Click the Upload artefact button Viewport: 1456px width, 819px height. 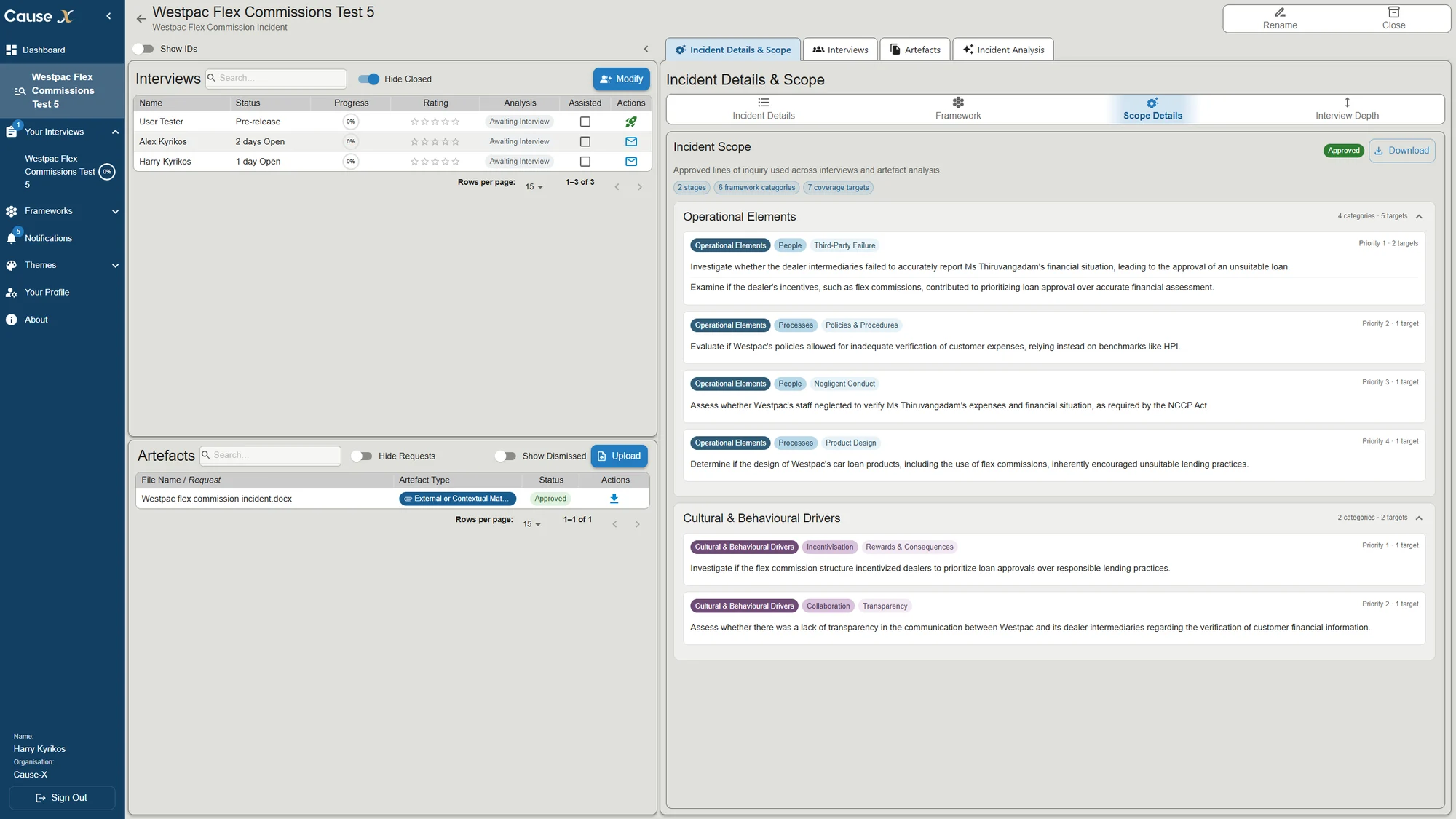[x=620, y=456]
